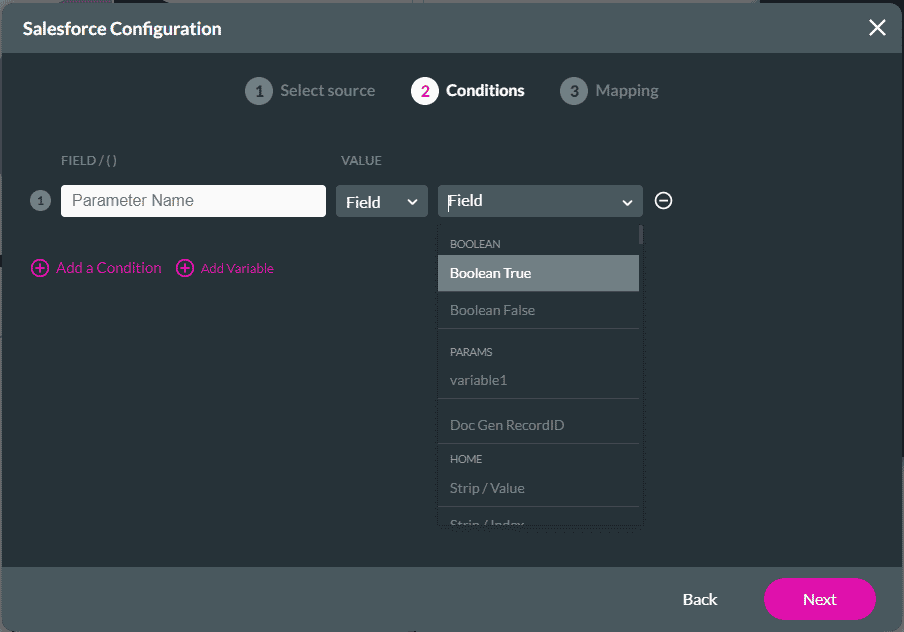Click the step 1 circle icon

[x=259, y=90]
